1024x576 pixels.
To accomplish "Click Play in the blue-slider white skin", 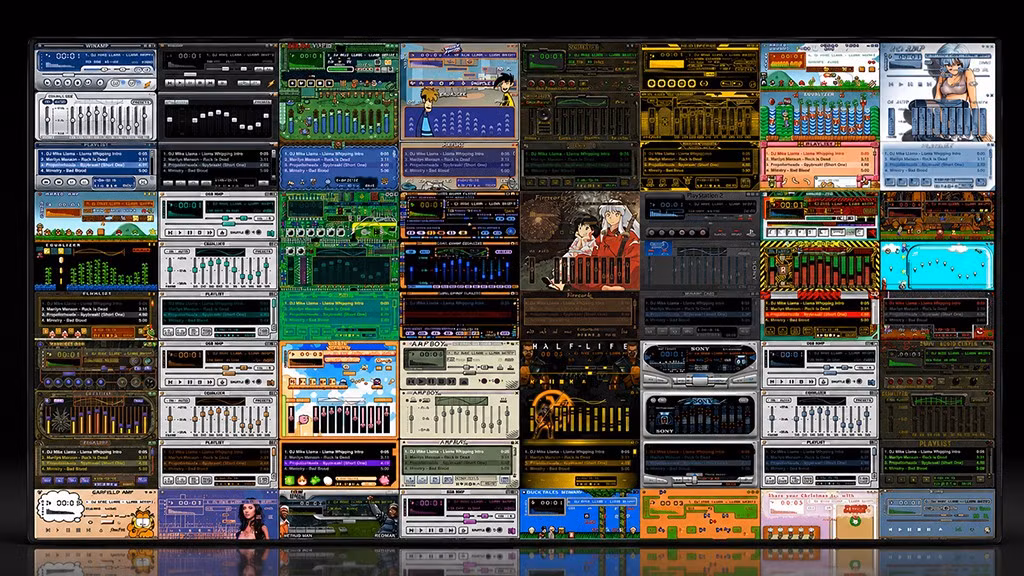I will coord(782,381).
